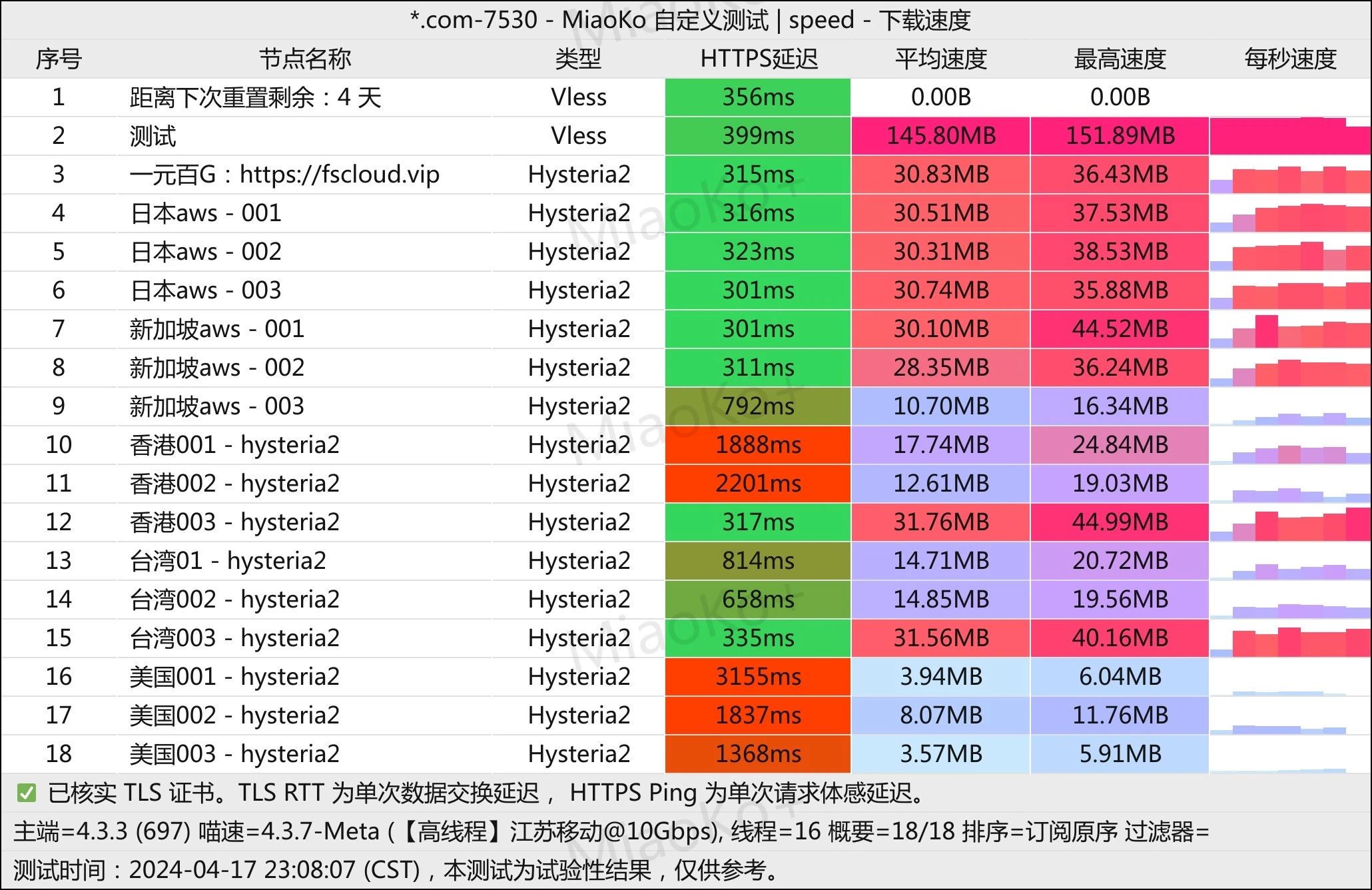Viewport: 1372px width, 890px height.
Task: Click node name '美国001 - hysteria2'
Action: [234, 677]
